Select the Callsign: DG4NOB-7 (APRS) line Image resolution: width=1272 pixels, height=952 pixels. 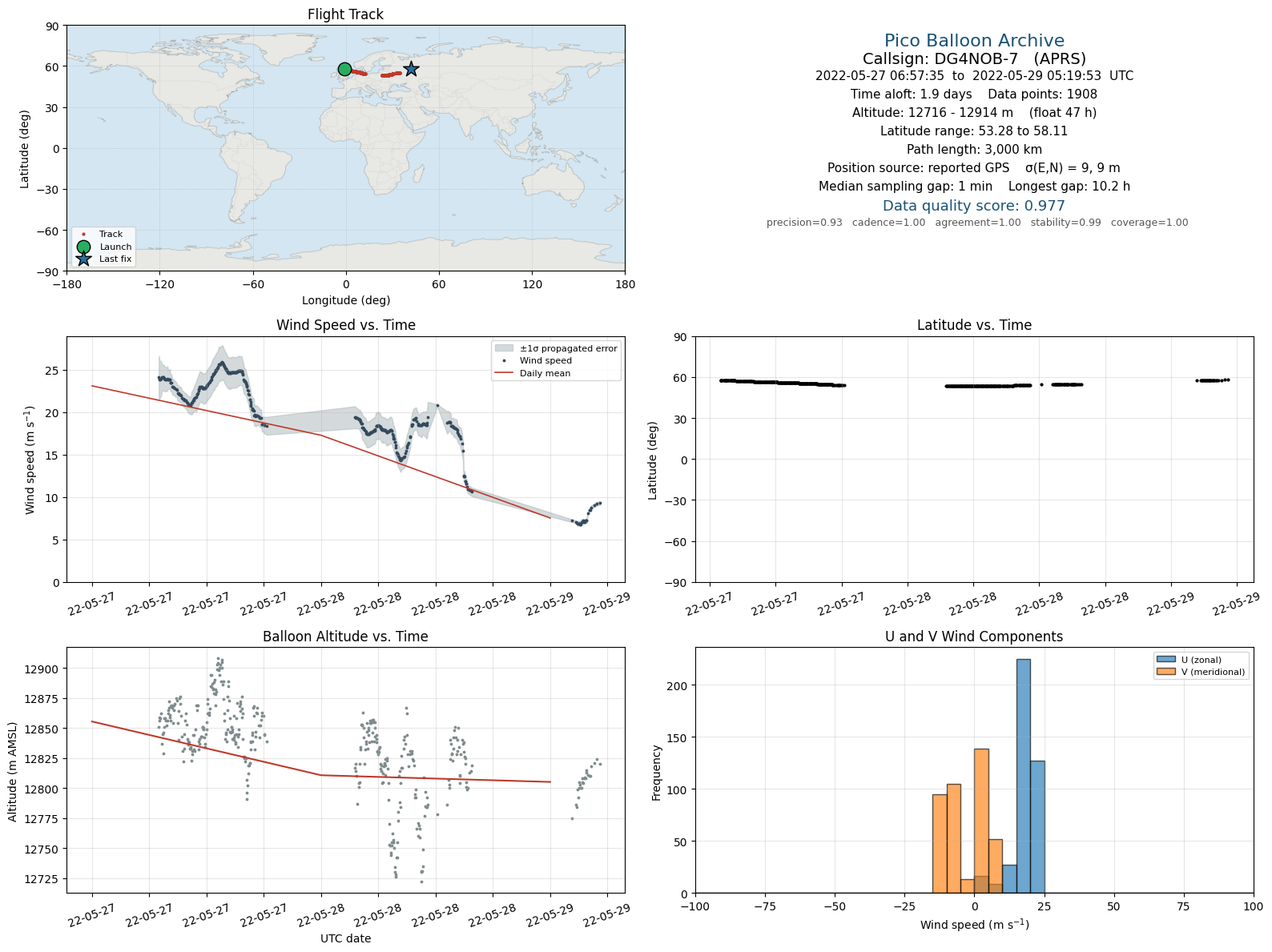click(x=974, y=59)
